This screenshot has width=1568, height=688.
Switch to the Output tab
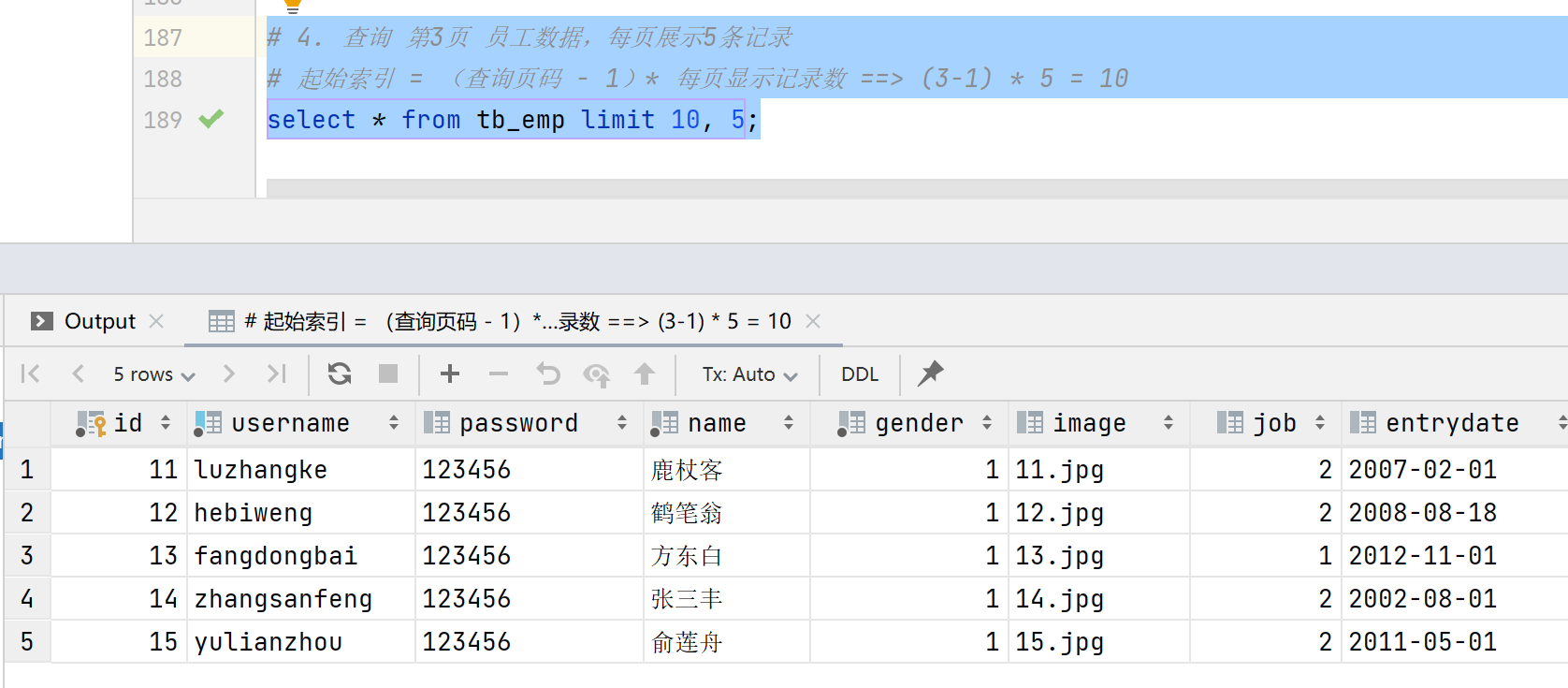coord(99,321)
